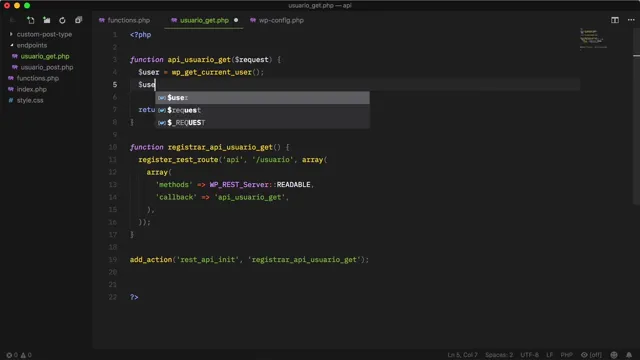Viewport: 640px width, 360px height.
Task: Open the notifications bell icon
Action: pyautogui.click(x=629, y=355)
